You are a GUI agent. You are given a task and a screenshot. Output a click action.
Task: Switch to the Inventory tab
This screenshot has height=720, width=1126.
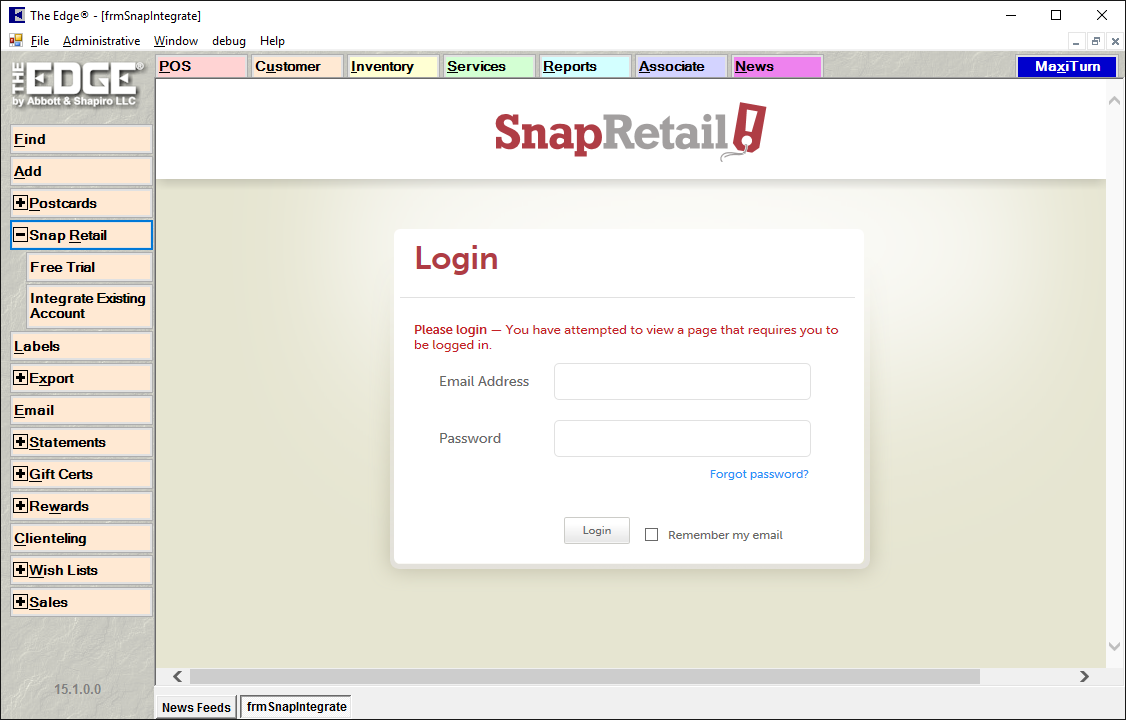point(392,67)
